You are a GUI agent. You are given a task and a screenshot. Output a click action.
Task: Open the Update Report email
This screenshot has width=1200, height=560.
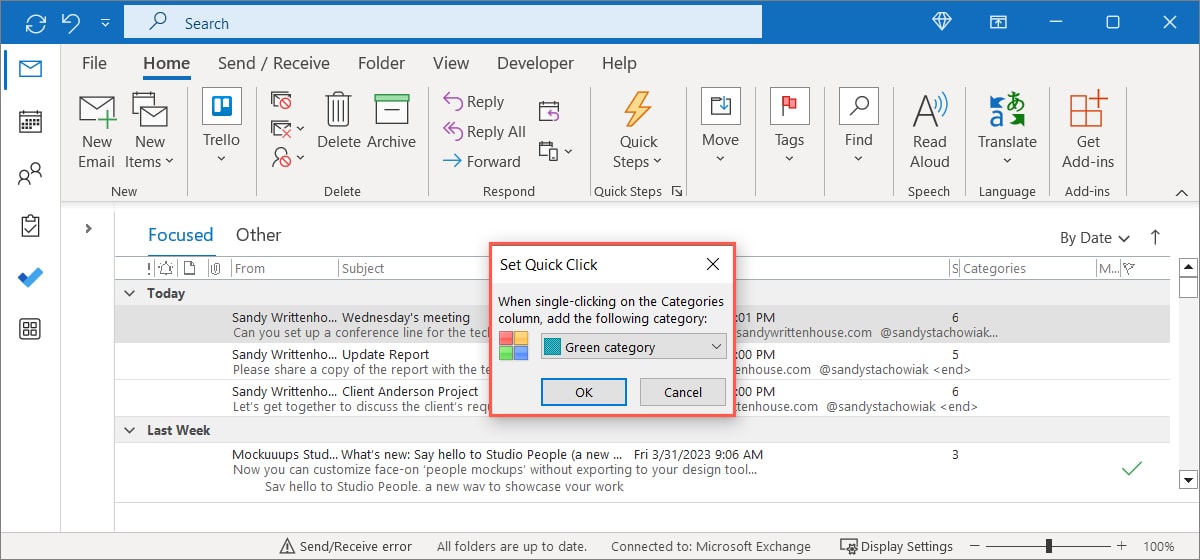tap(641, 361)
